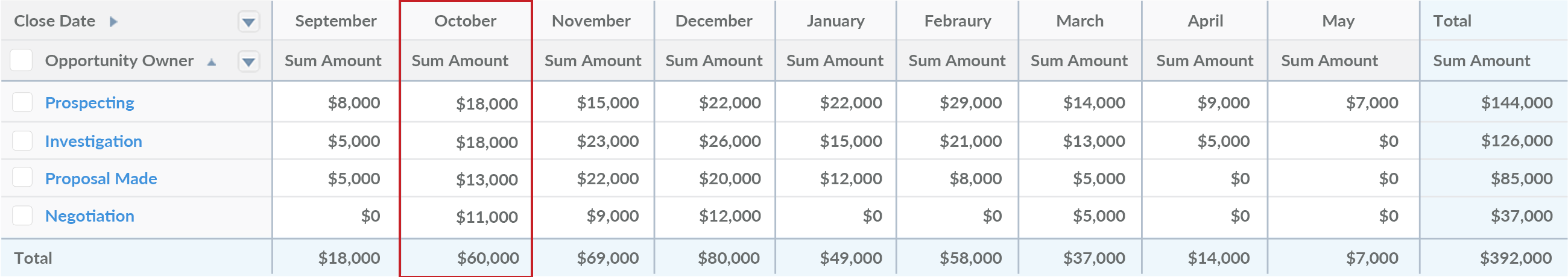Open the Prospecting link

pyautogui.click(x=89, y=102)
